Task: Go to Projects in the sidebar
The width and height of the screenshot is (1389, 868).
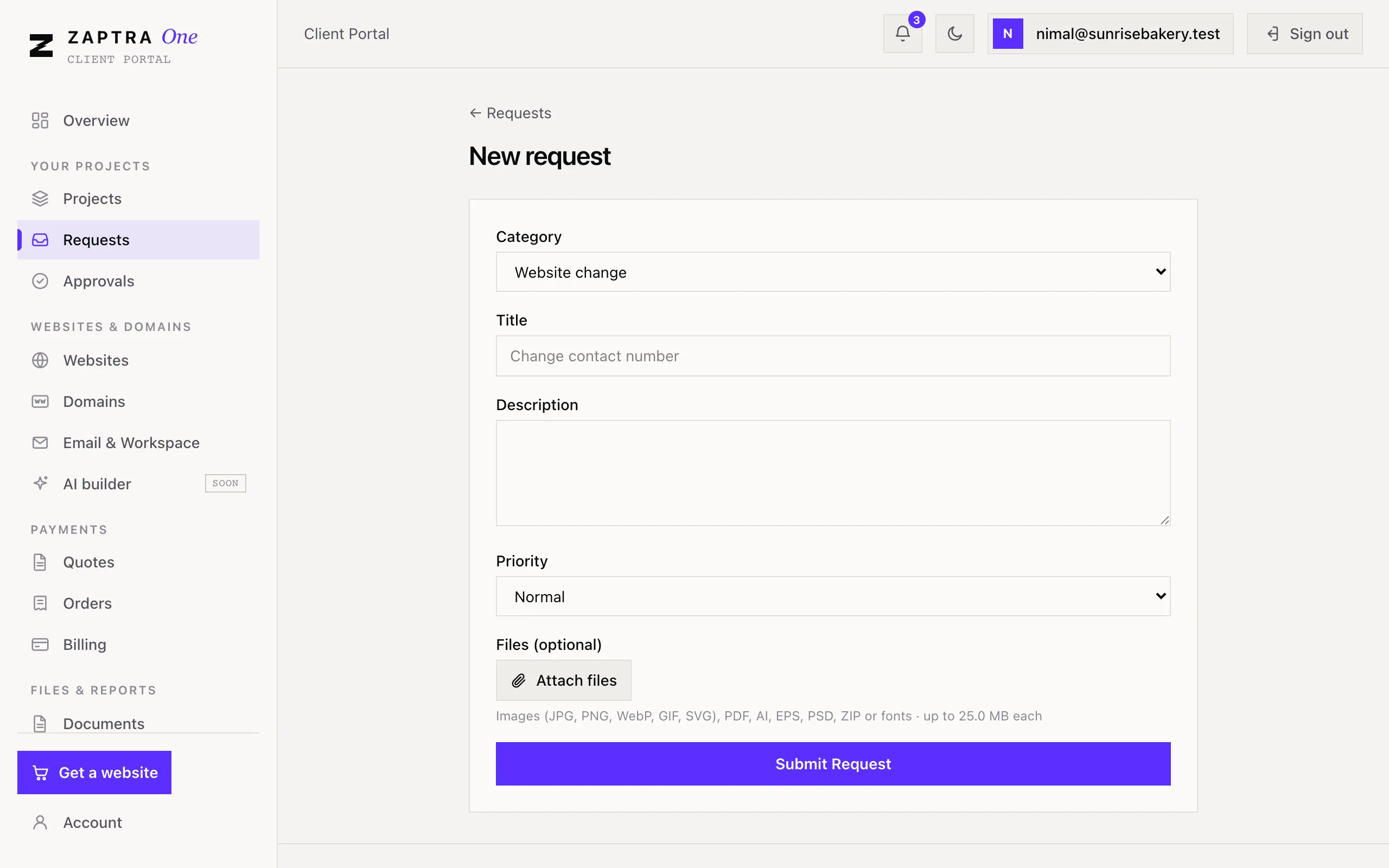Action: tap(138, 199)
